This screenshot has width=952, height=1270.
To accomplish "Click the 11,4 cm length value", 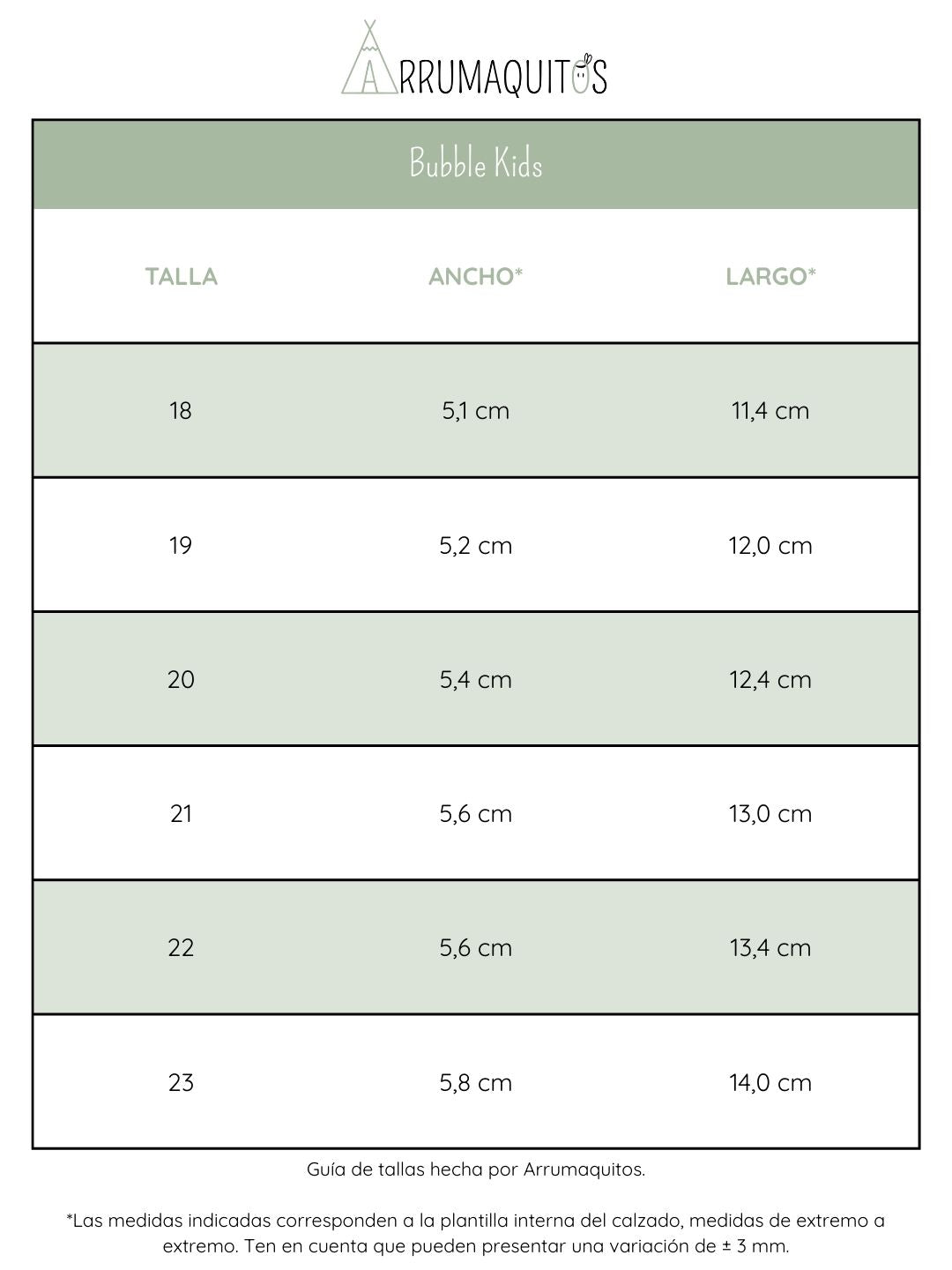I will 770,411.
